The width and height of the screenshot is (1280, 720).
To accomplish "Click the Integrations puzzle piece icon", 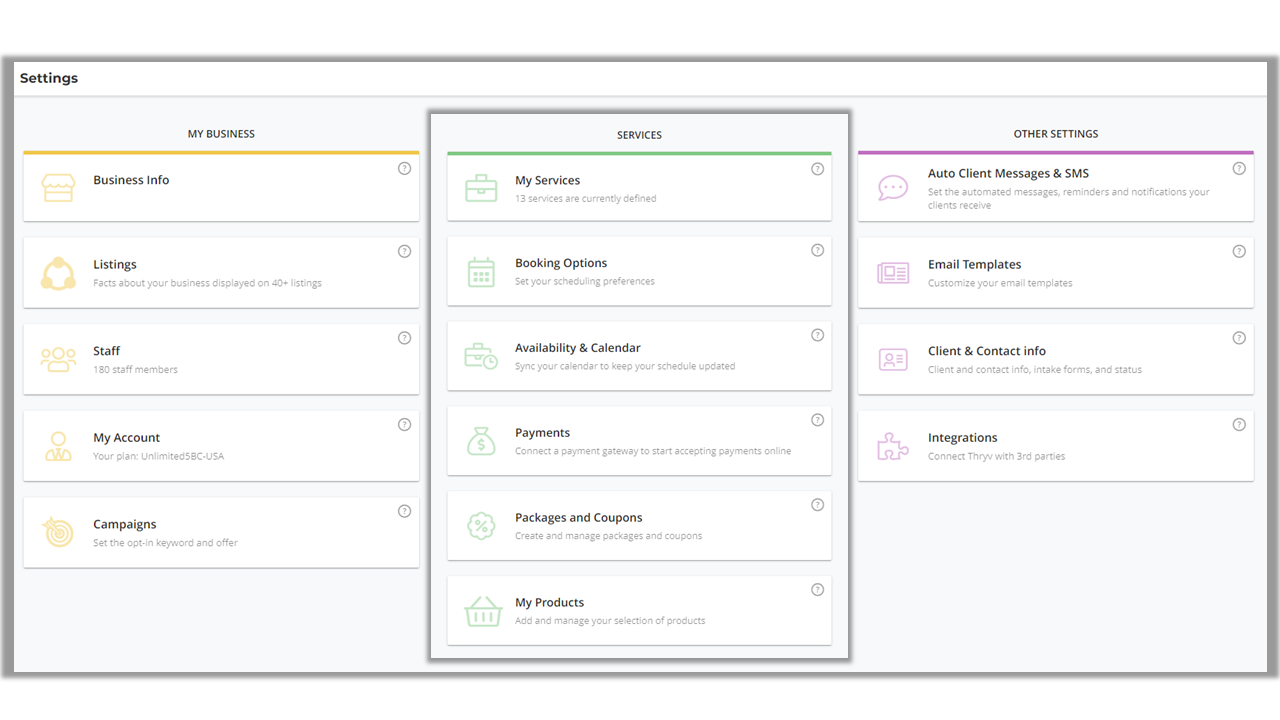I will click(x=892, y=446).
